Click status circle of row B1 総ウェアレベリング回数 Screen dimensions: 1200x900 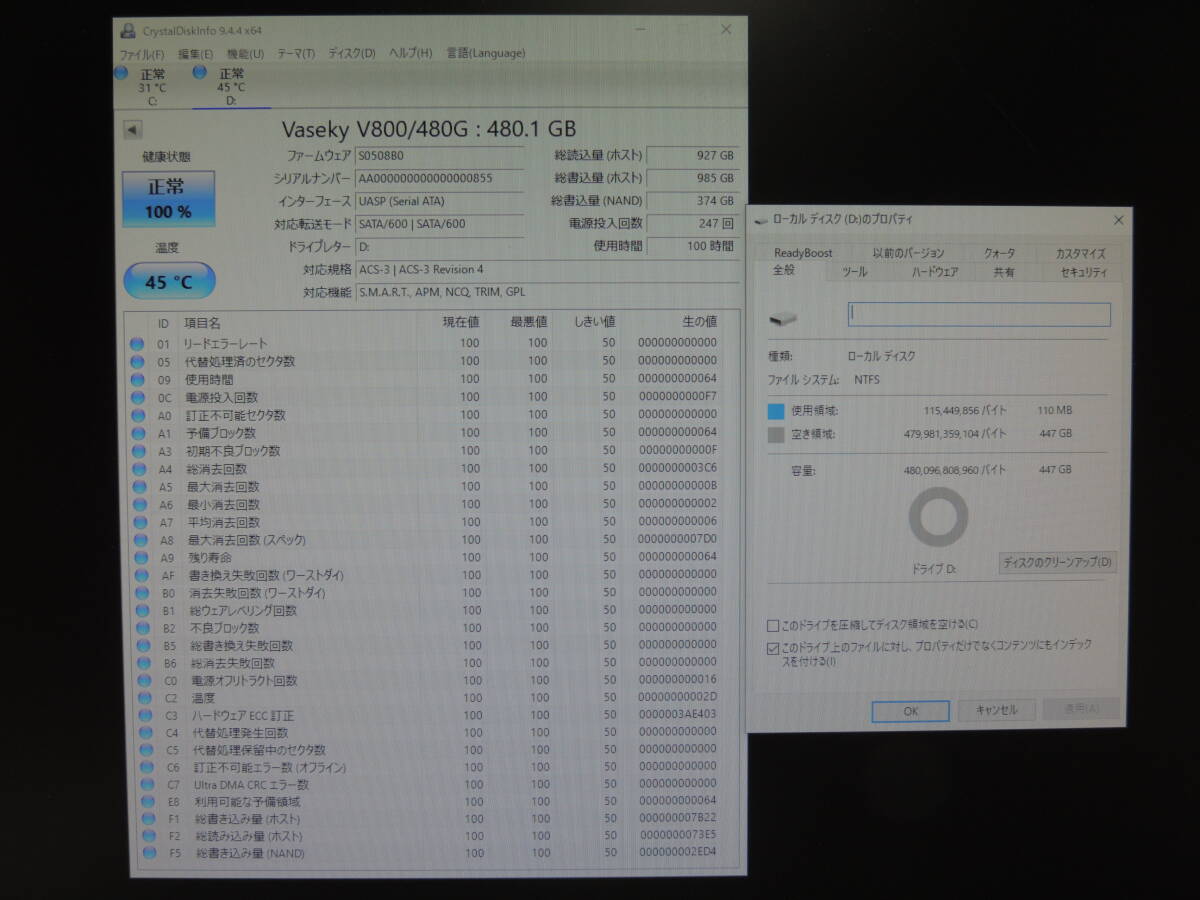(x=140, y=610)
